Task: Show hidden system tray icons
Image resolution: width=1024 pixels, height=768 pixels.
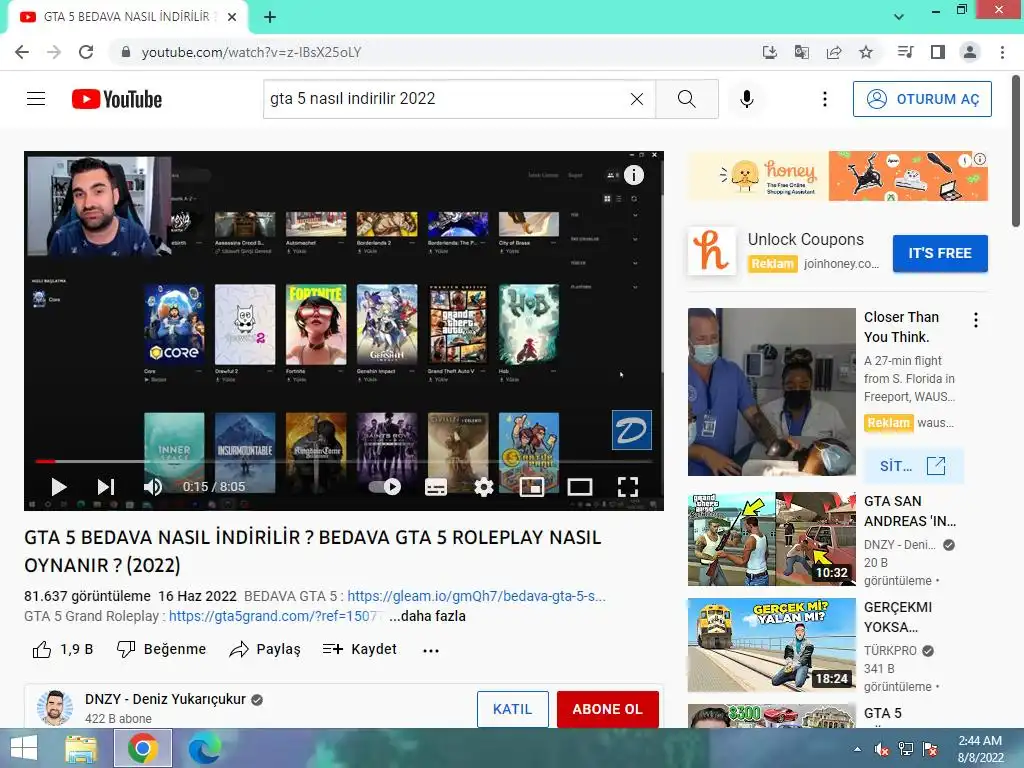Action: point(857,749)
